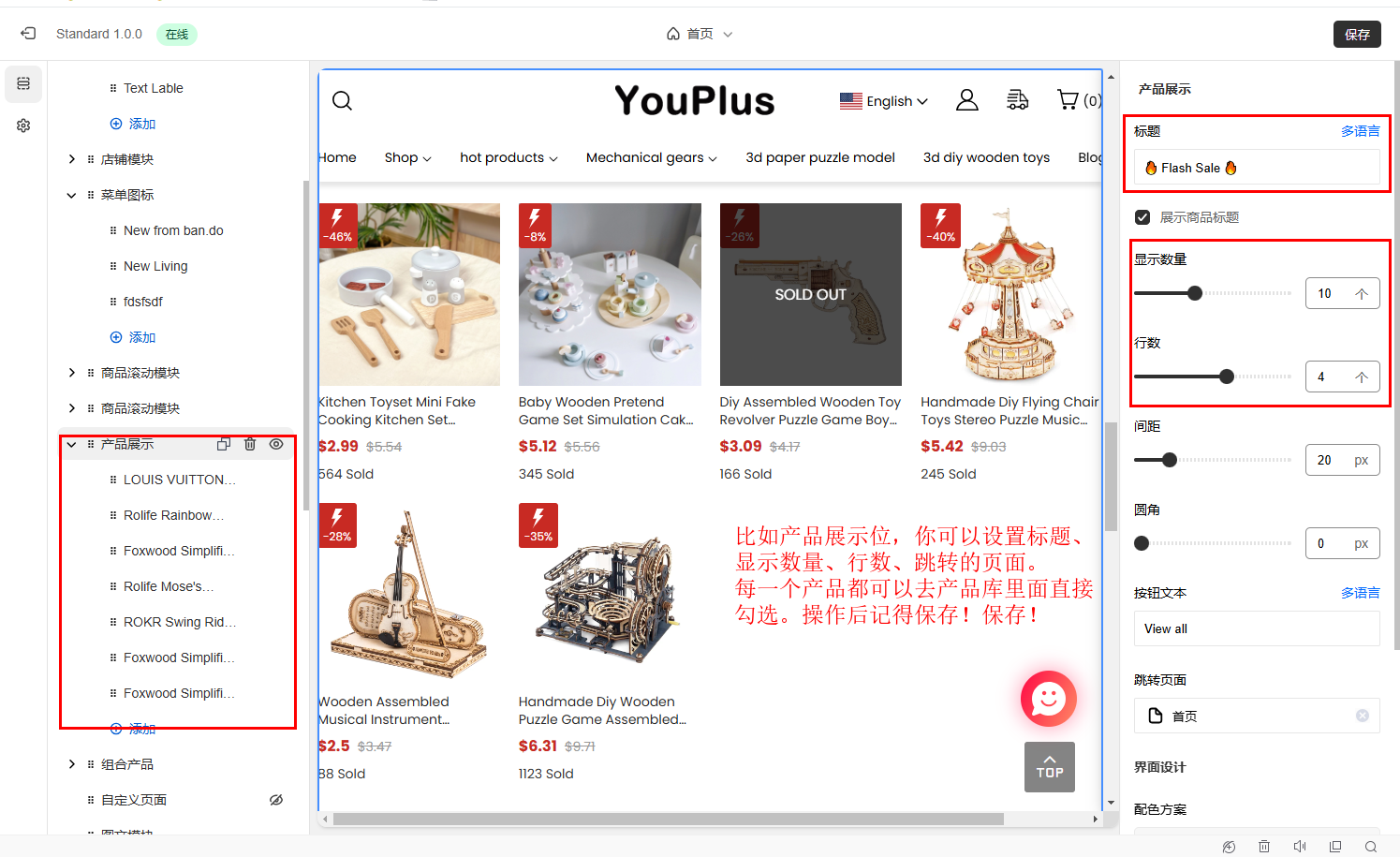
Task: Open the English language dropdown
Action: pyautogui.click(x=883, y=101)
